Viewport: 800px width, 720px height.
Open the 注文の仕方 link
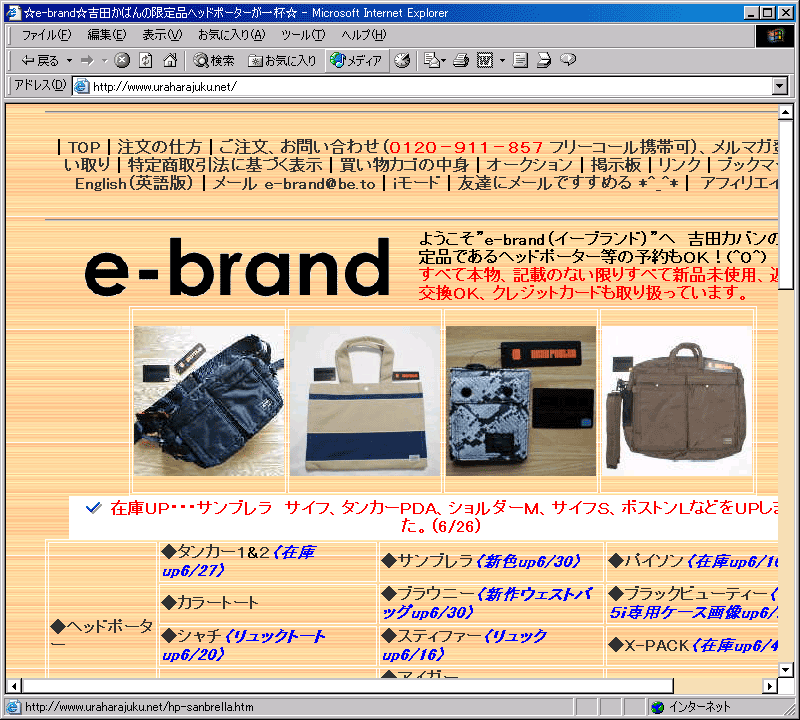pyautogui.click(x=160, y=147)
